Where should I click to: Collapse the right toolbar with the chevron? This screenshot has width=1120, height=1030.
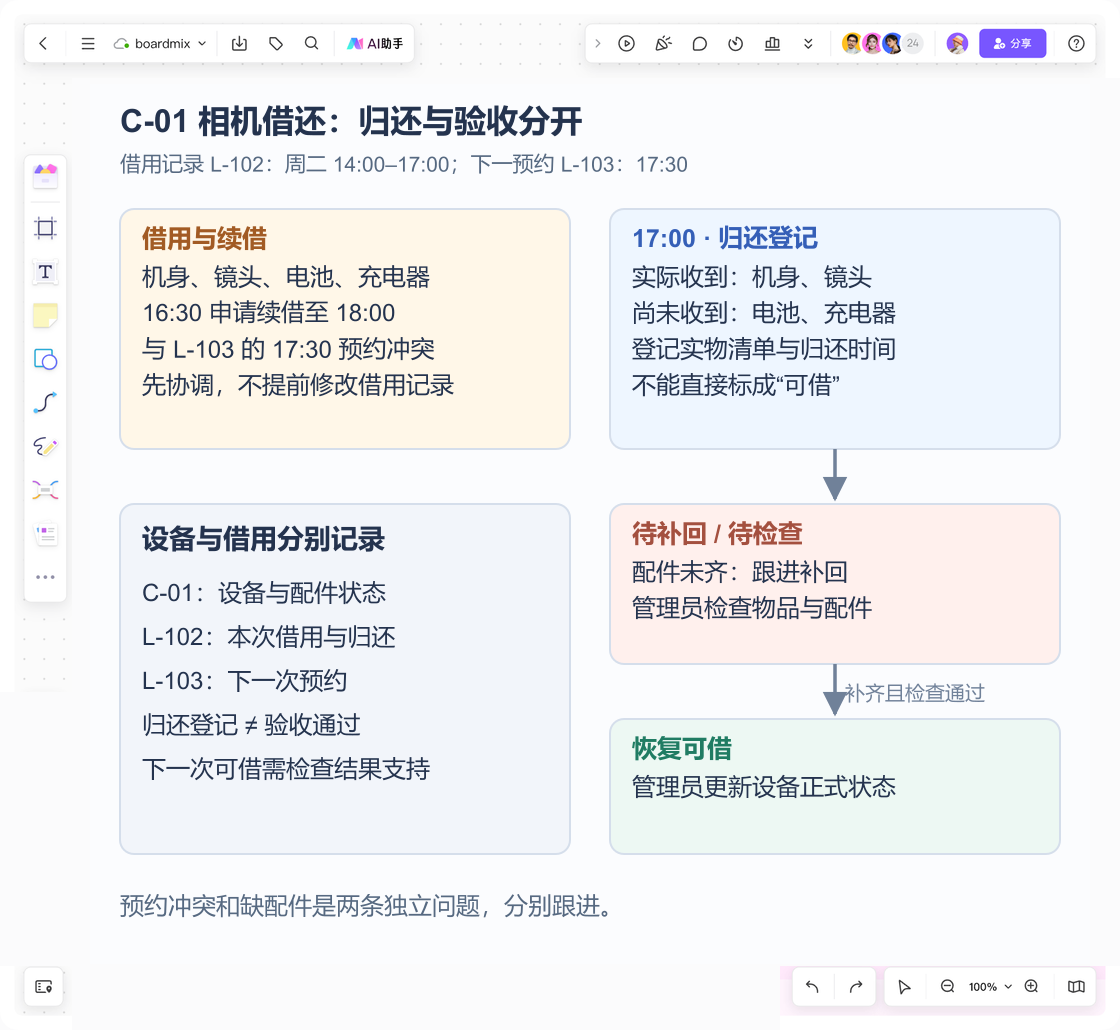[x=598, y=44]
